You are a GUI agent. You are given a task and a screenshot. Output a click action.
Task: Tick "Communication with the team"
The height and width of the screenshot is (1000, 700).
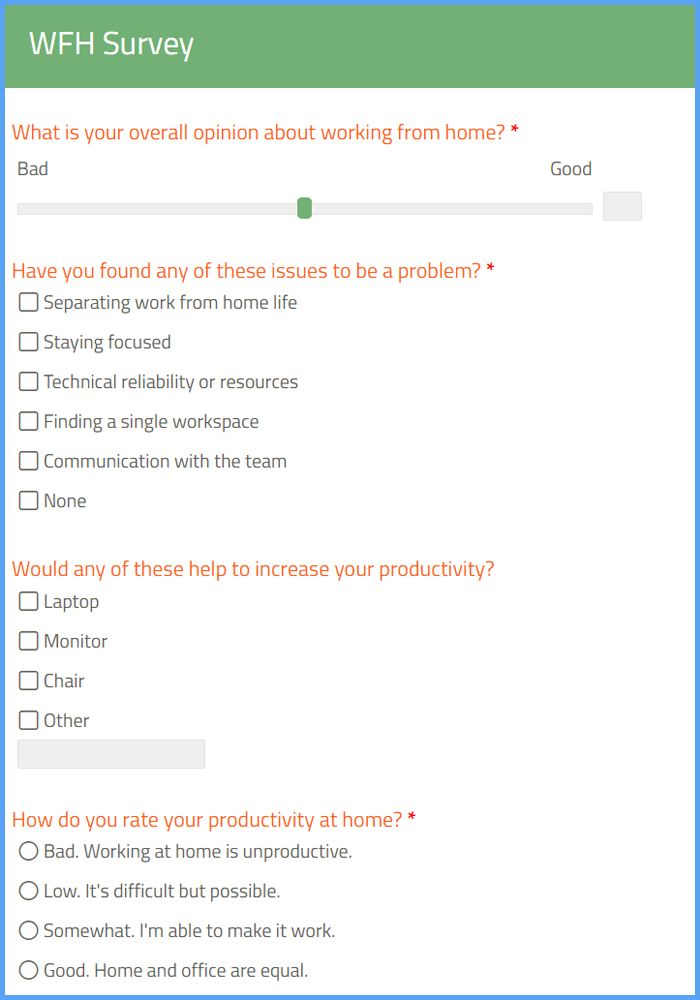[28, 461]
